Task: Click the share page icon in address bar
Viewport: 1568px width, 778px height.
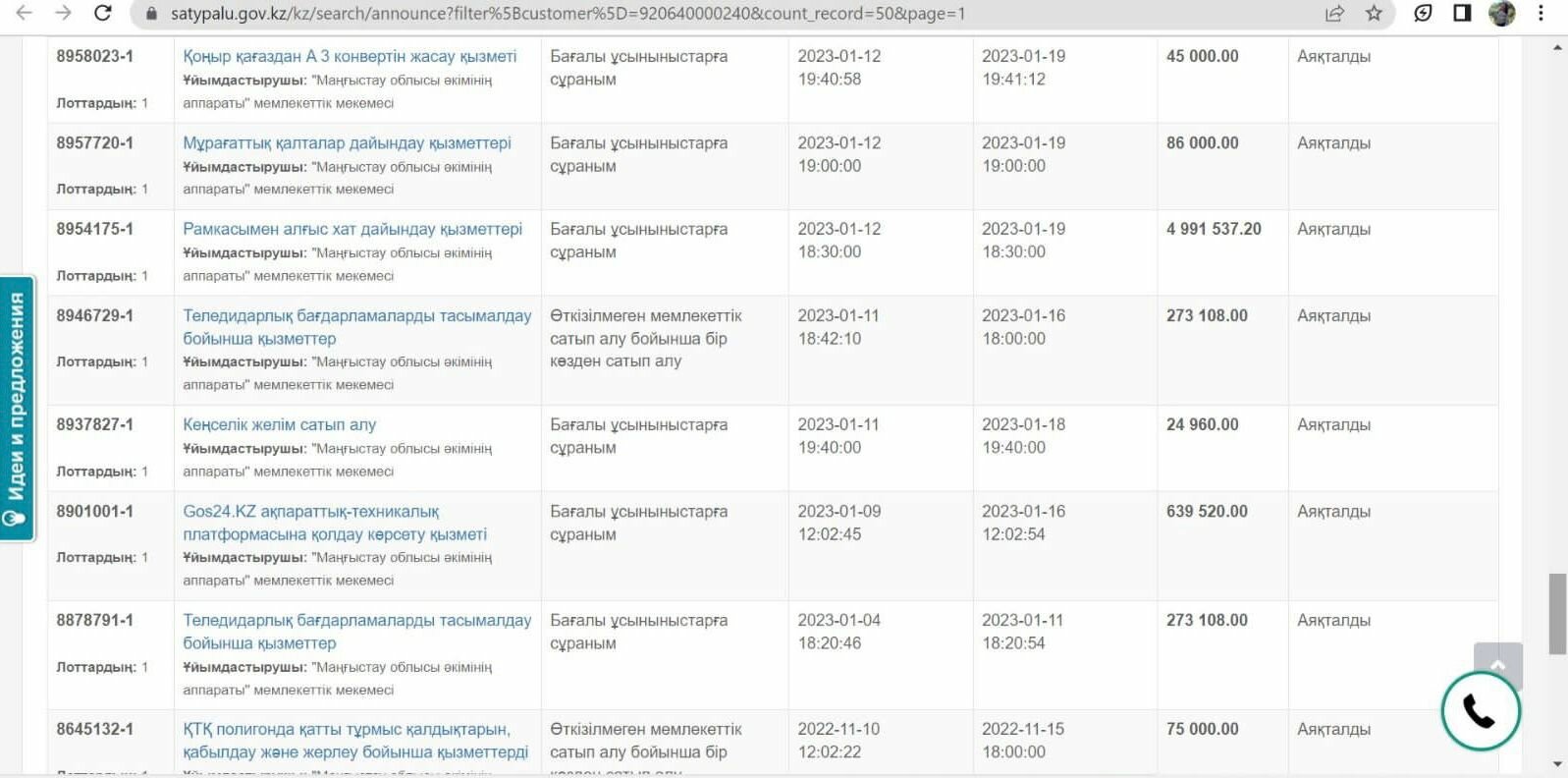Action: click(1334, 14)
